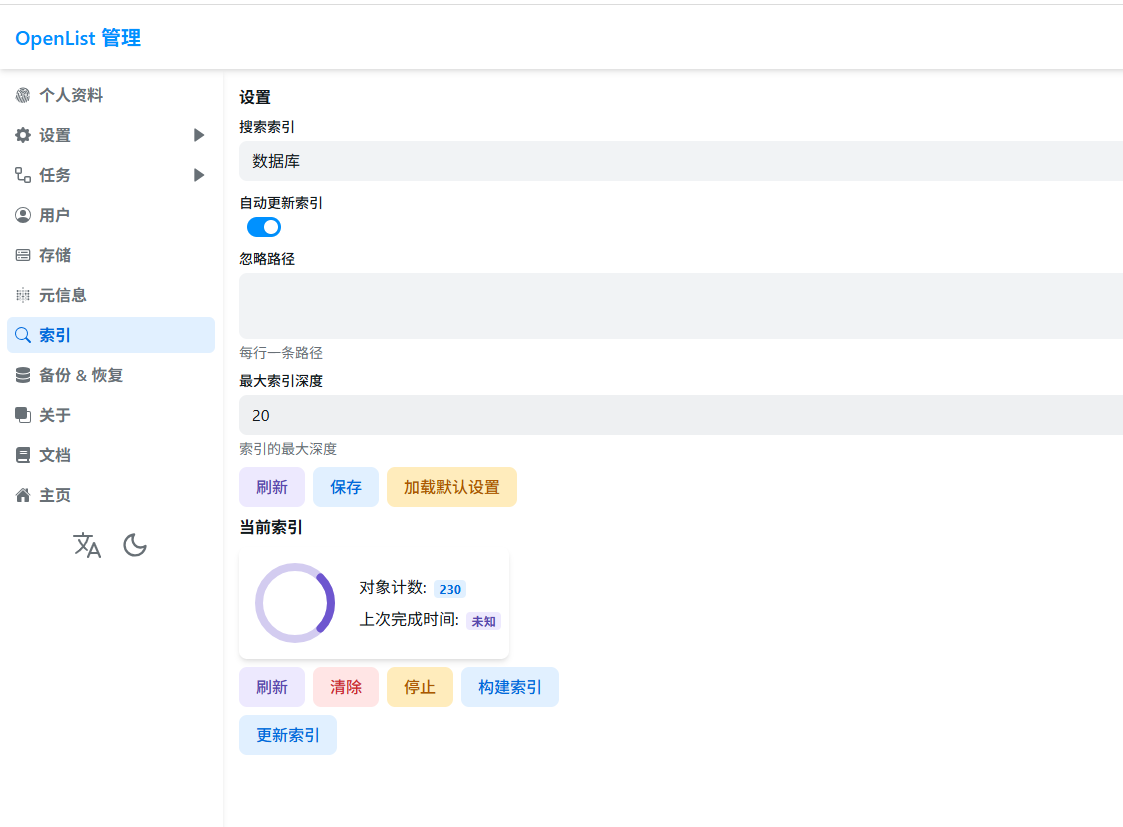Click the storage icon beside 存储
The width and height of the screenshot is (1123, 827).
[23, 255]
